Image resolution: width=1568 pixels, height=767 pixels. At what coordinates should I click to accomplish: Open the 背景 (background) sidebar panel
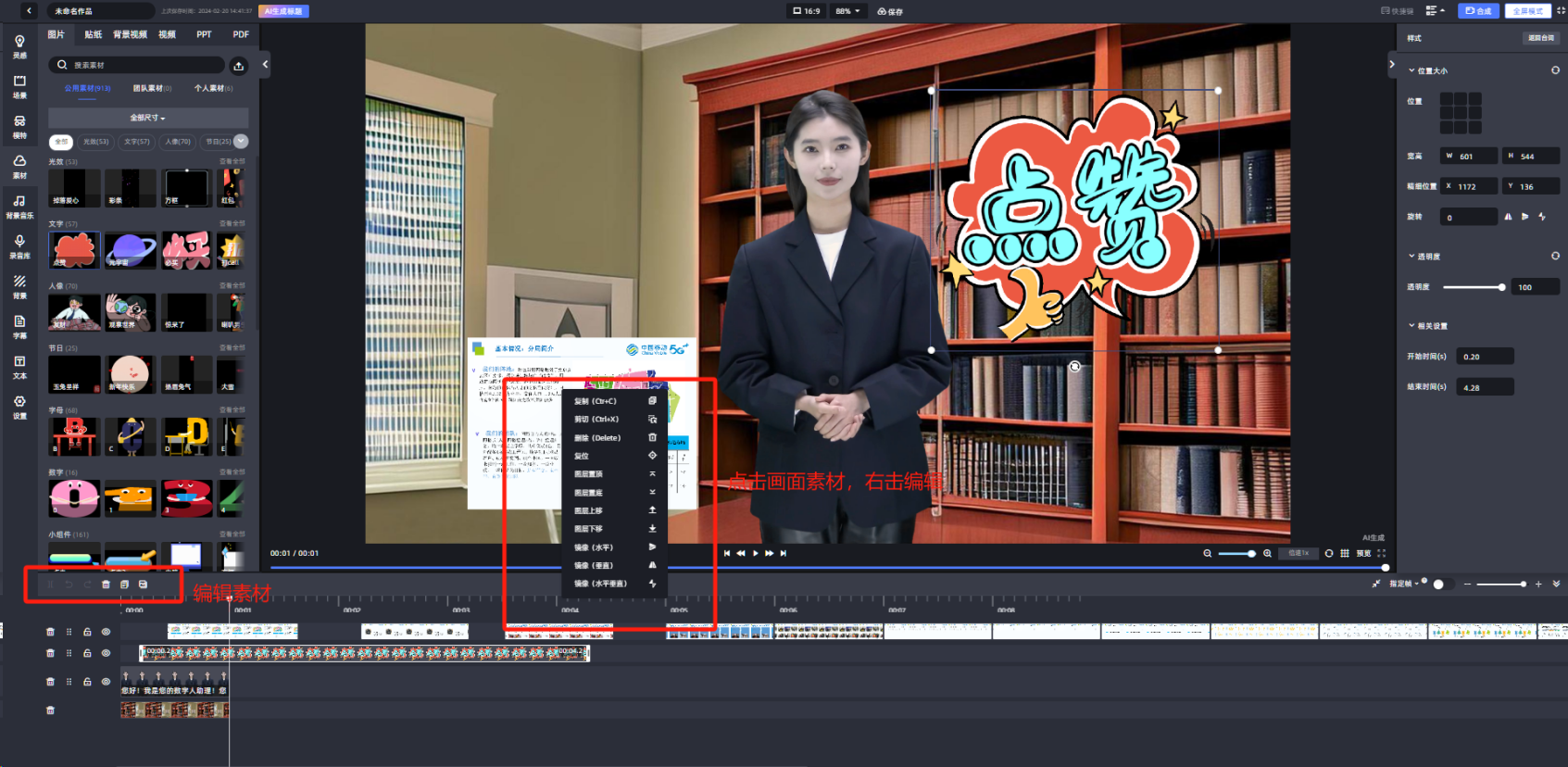click(x=19, y=287)
